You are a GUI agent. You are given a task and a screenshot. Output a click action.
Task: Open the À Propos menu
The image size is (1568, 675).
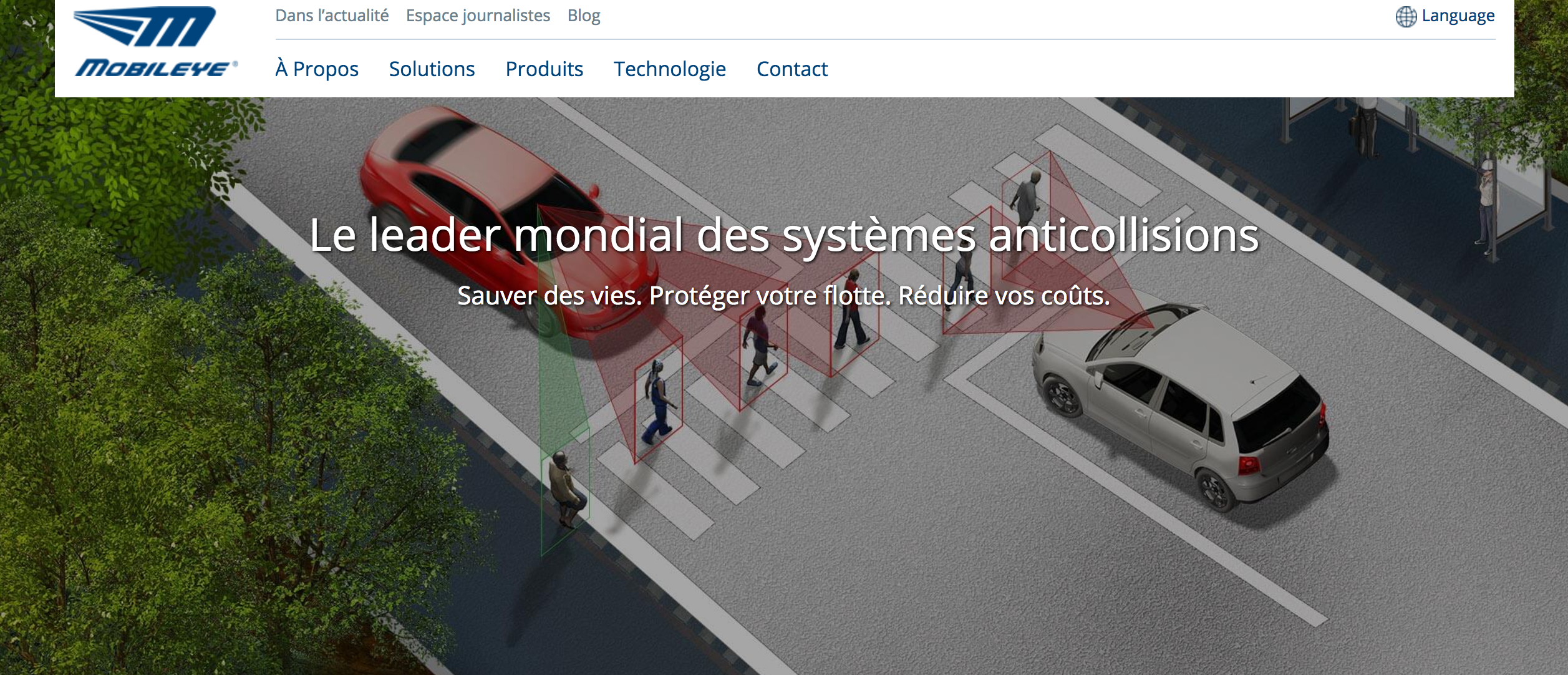click(317, 69)
